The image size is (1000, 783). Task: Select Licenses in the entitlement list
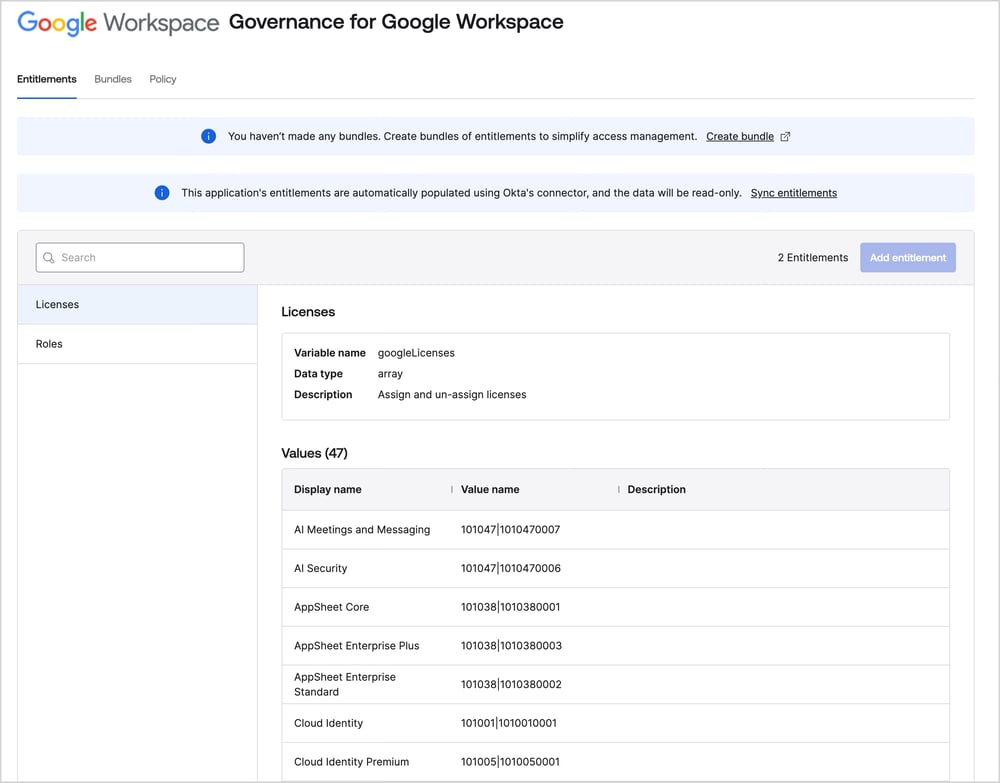click(x=138, y=304)
